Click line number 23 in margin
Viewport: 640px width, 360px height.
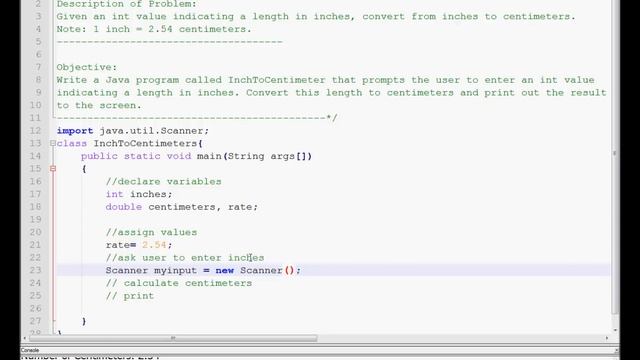[36, 270]
